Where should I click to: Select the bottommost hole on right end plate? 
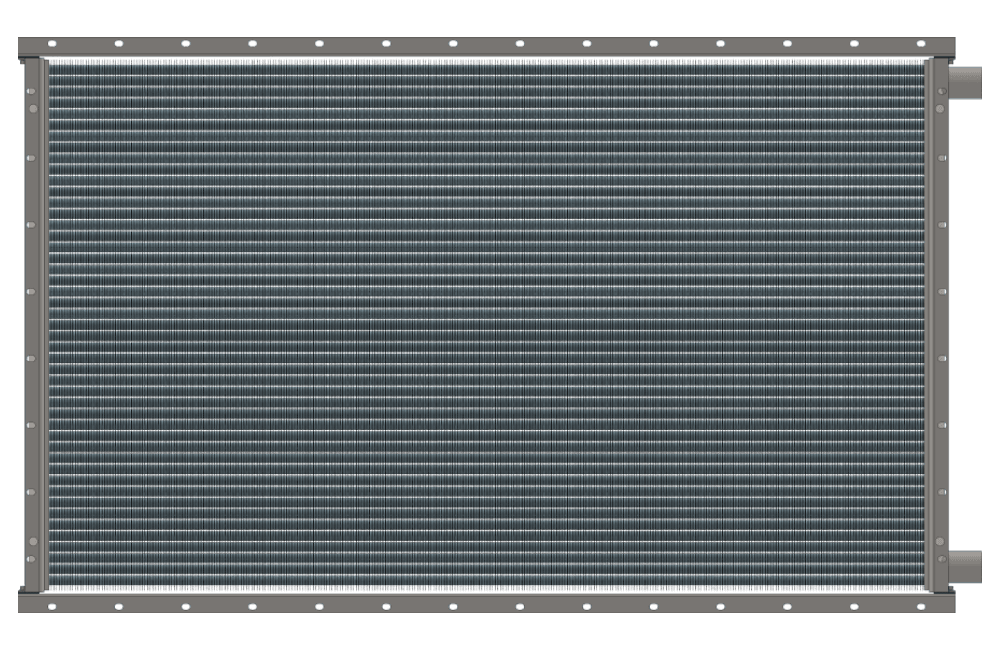[940, 559]
